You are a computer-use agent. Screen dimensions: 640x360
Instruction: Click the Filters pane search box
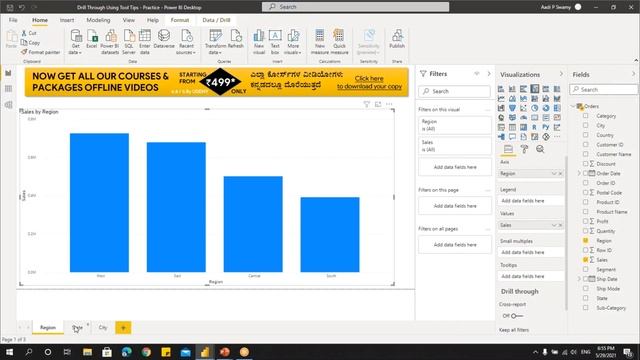[454, 91]
